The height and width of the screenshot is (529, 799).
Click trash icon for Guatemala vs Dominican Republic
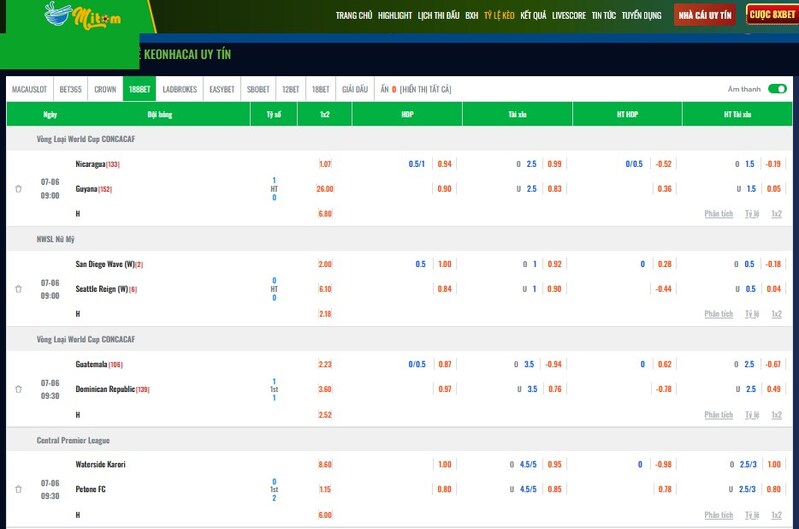coord(18,389)
